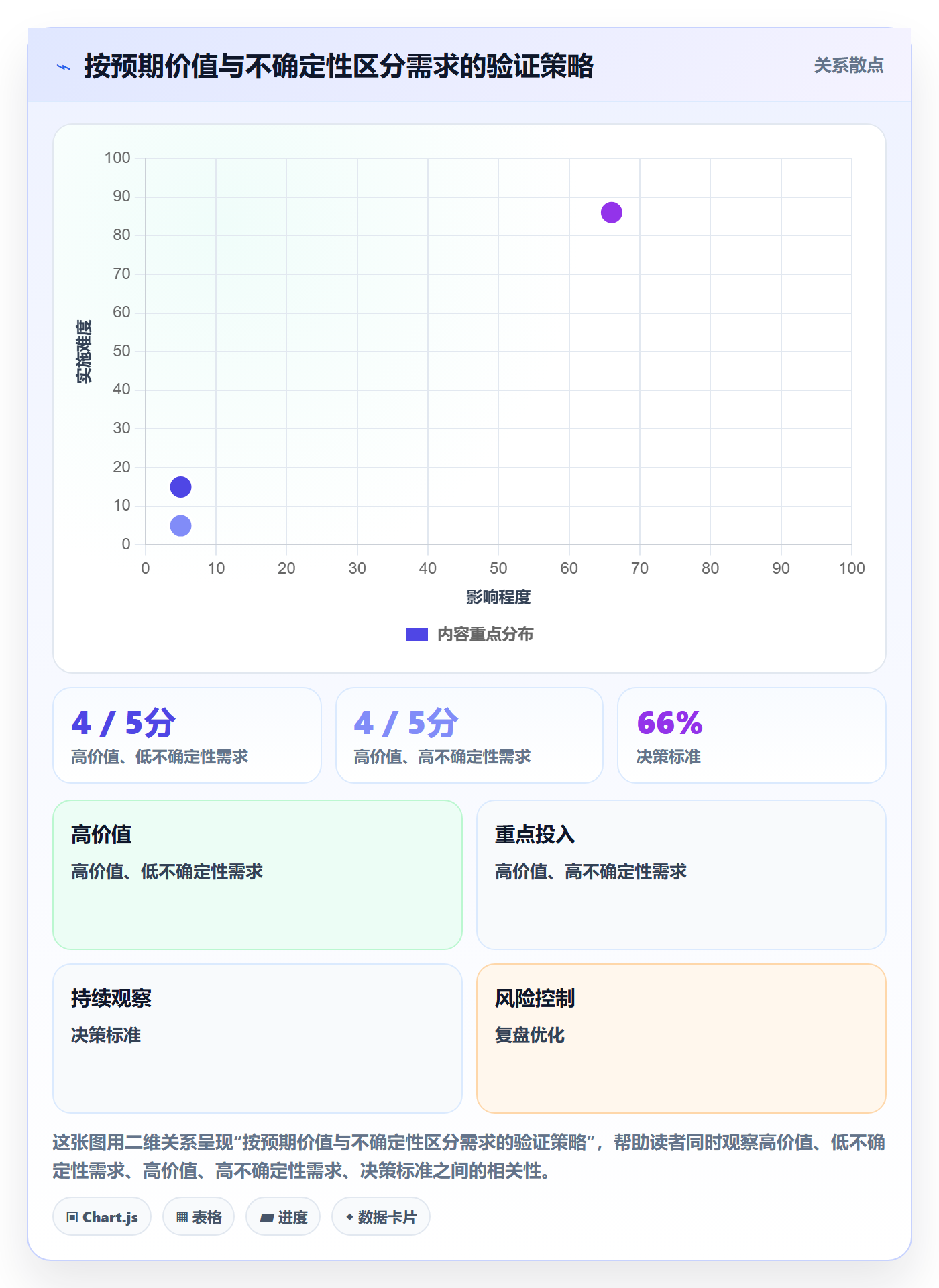Click the 决策标准 label under 66%
Image resolution: width=939 pixels, height=1288 pixels.
click(x=668, y=757)
